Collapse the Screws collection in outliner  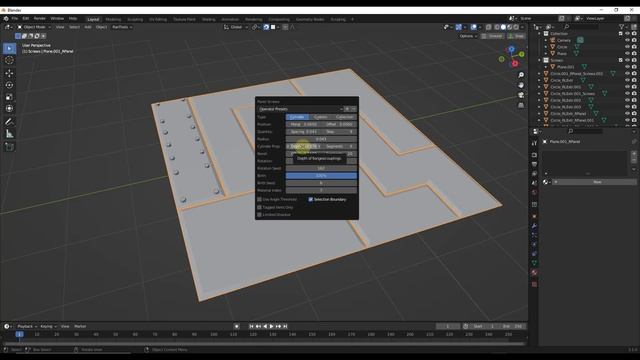click(x=540, y=60)
